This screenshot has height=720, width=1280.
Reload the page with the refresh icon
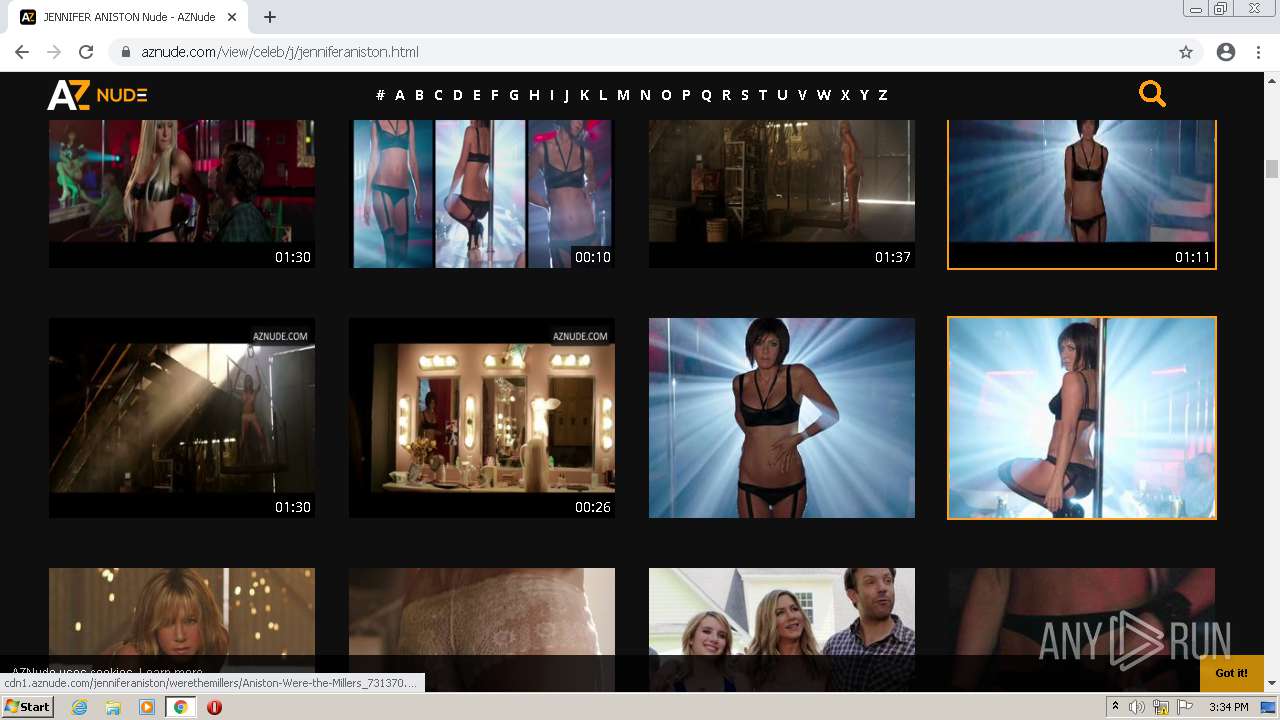86,52
